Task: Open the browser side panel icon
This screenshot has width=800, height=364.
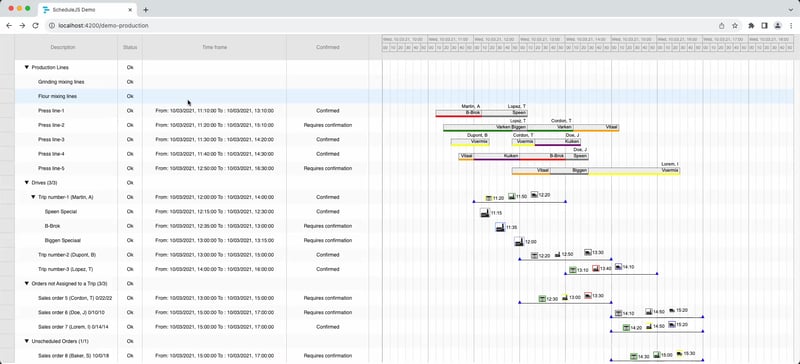Action: 764,26
